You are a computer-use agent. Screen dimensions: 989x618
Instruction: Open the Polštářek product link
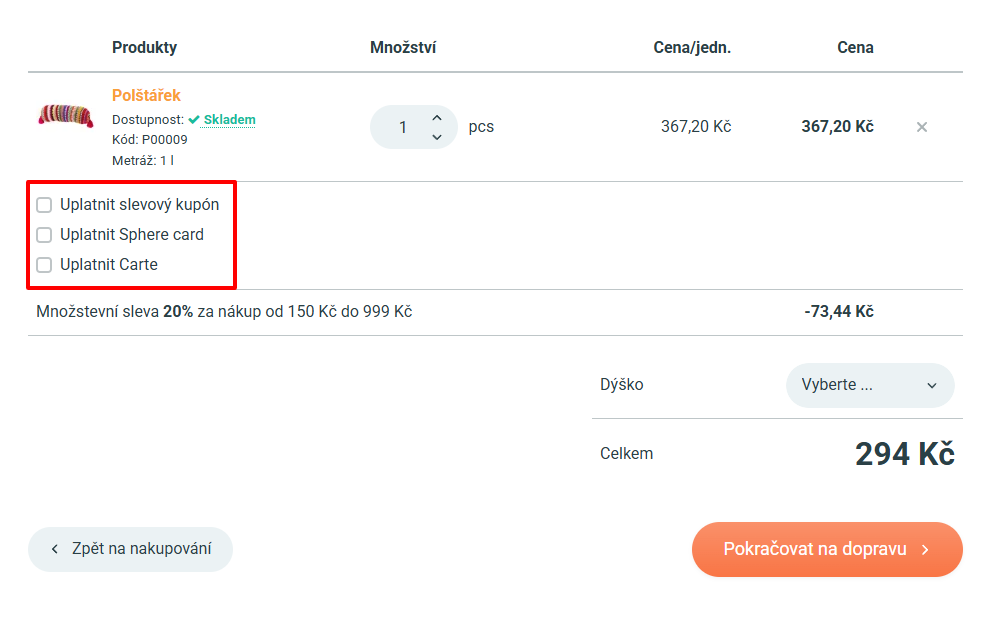click(x=146, y=96)
